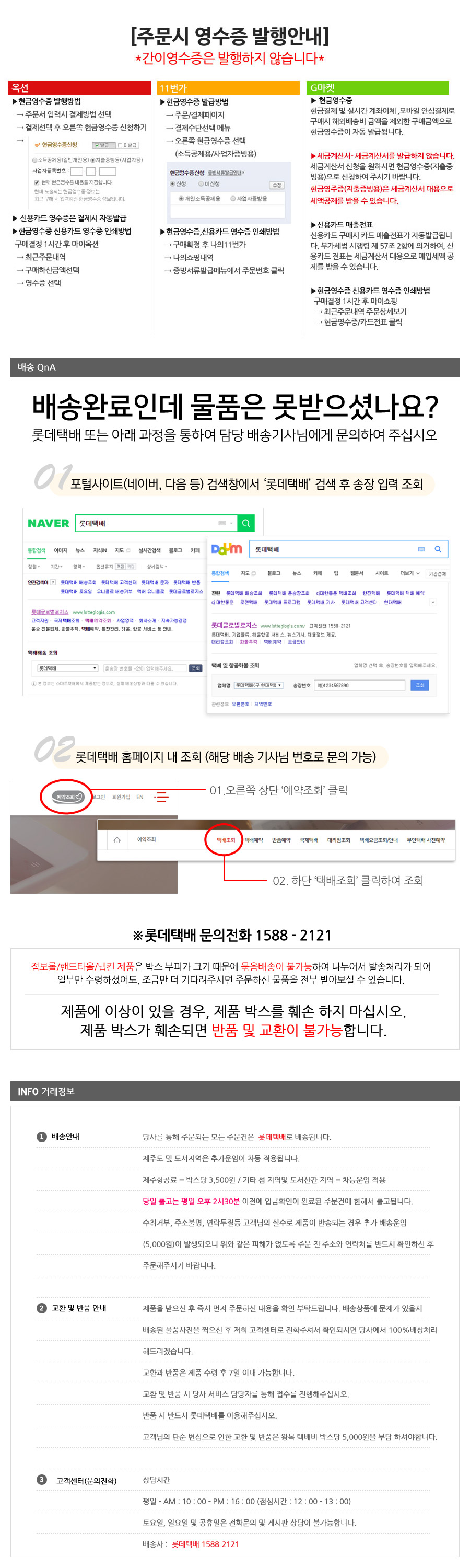
Task: Click the blue 조회 button in Daum
Action: pos(419,685)
